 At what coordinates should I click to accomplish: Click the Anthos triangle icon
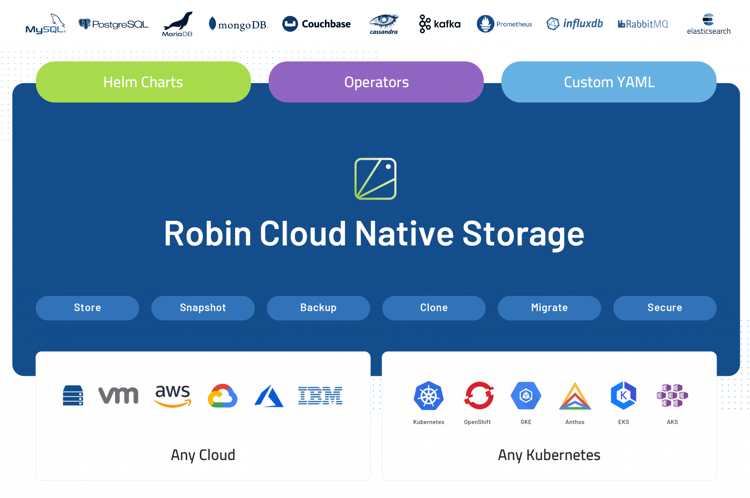coord(575,396)
